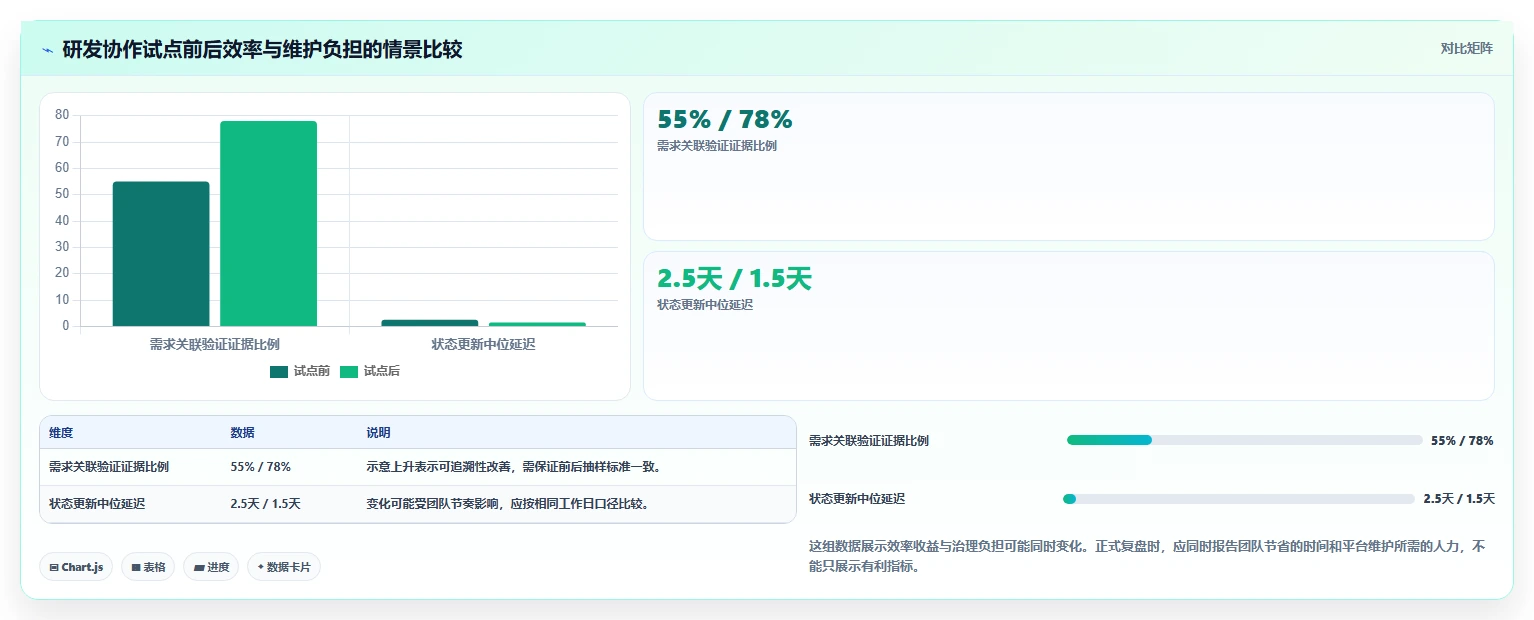Screen dimensions: 1534x620
Task: Click the 状态更新中位延迟 progress bar
Action: (x=1239, y=499)
